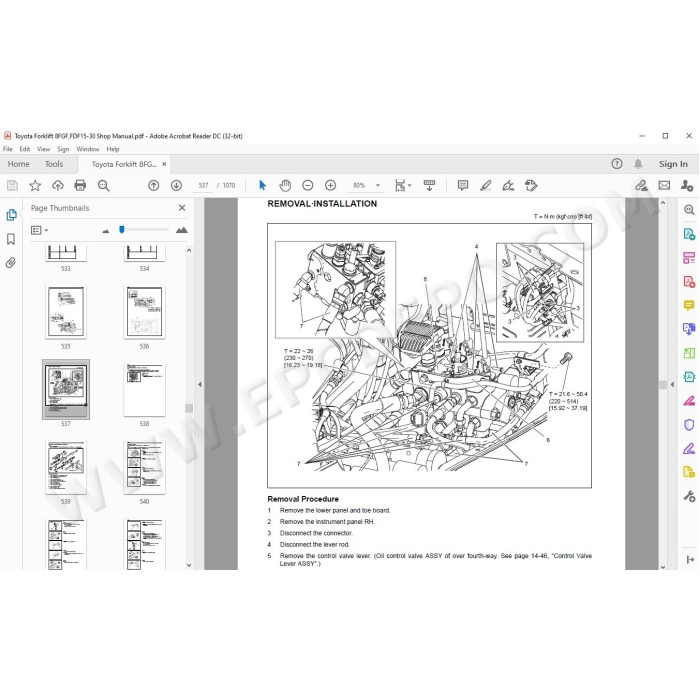Open the Page Thumbnails sidebar icon
The height and width of the screenshot is (700, 700).
coord(12,215)
